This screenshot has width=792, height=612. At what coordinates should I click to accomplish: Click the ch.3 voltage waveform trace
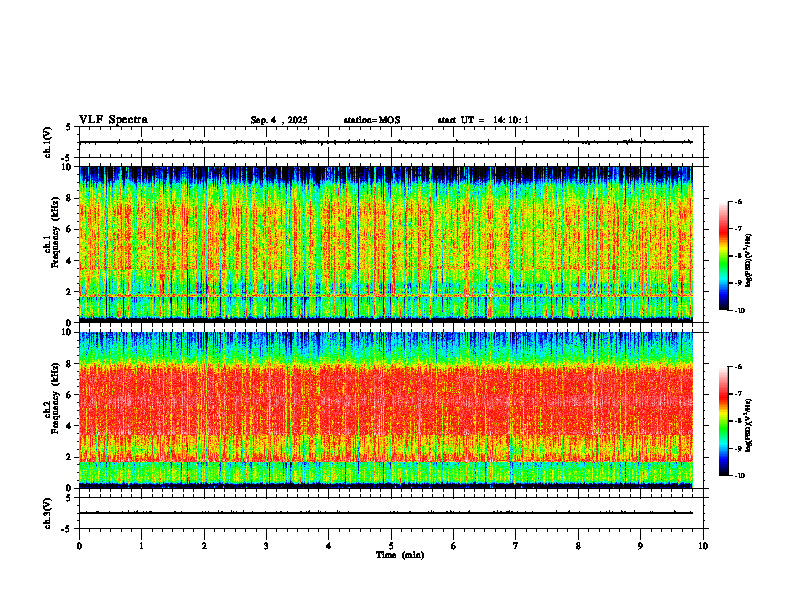click(386, 513)
